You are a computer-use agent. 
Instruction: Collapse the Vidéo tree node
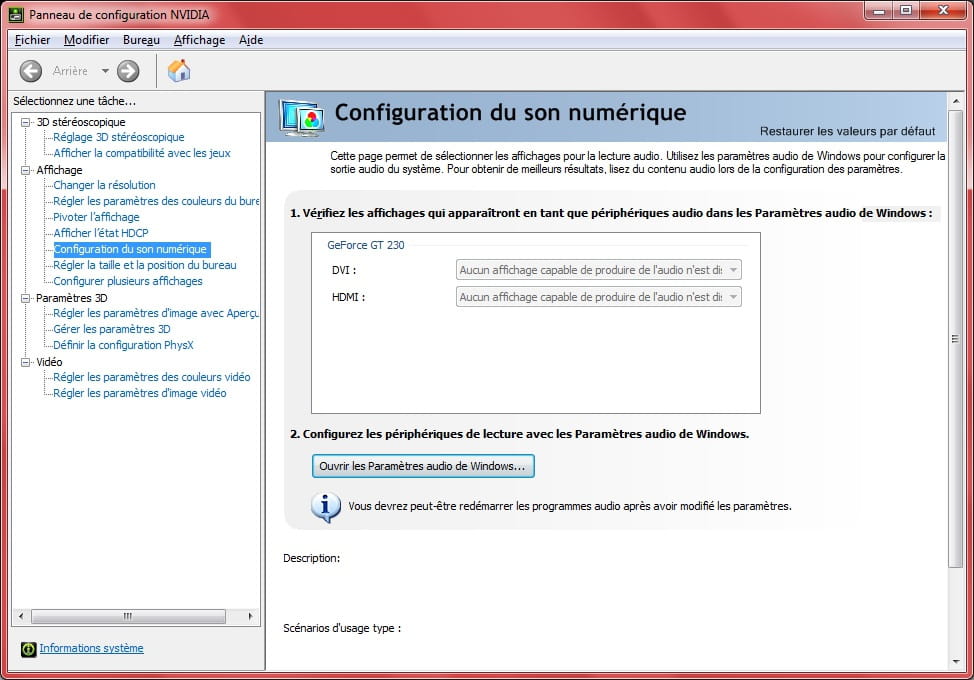(25, 362)
